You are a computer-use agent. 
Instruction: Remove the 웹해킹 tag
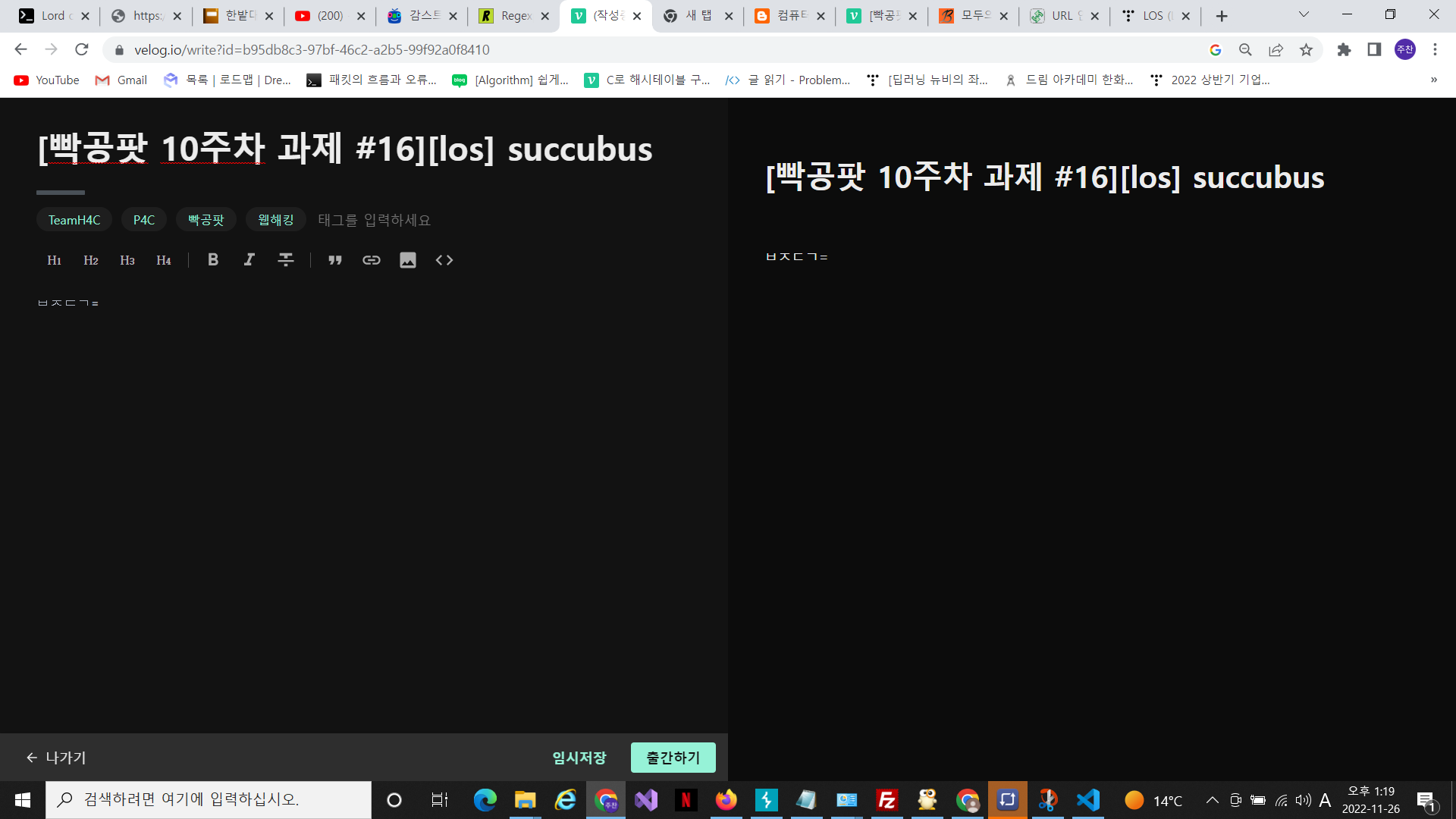[x=275, y=219]
